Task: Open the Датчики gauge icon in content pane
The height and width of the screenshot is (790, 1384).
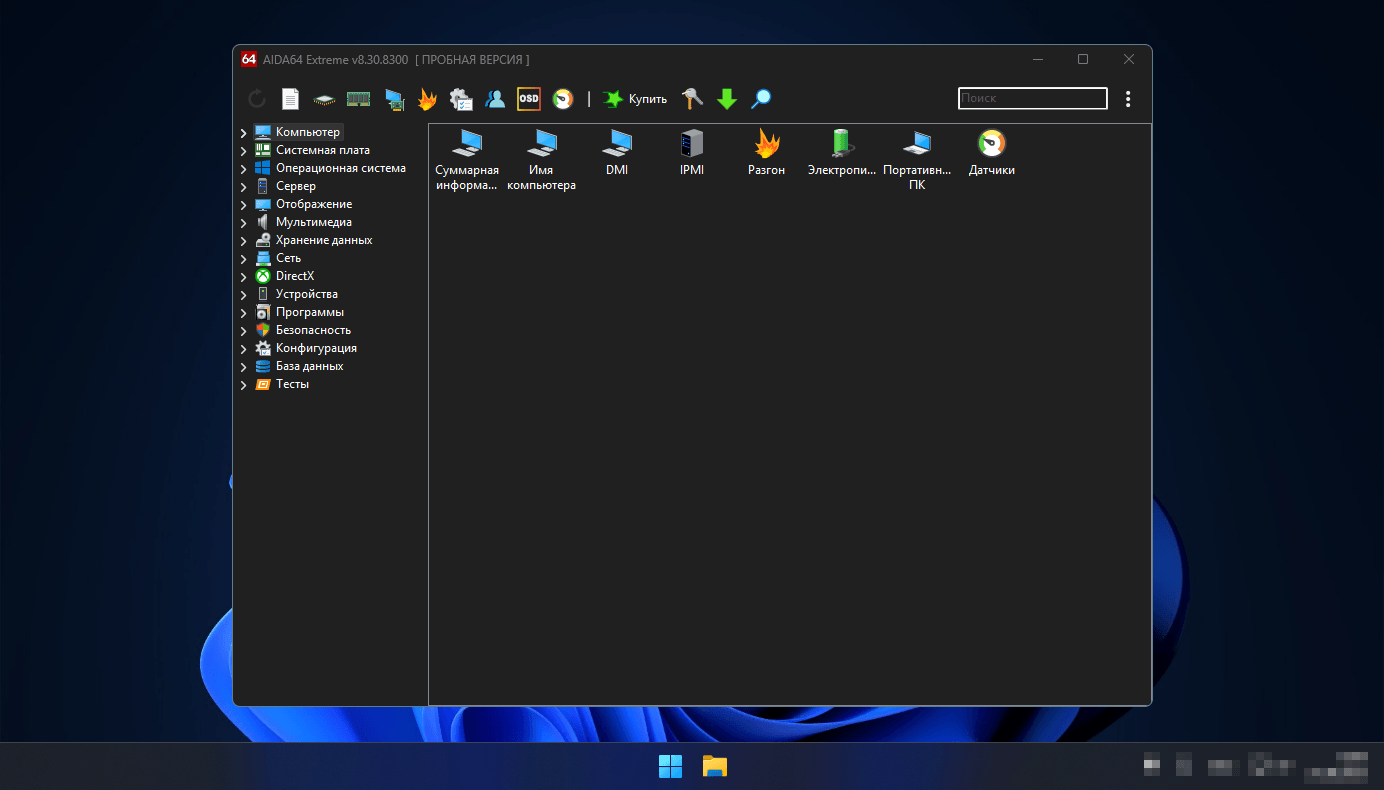Action: coord(992,153)
